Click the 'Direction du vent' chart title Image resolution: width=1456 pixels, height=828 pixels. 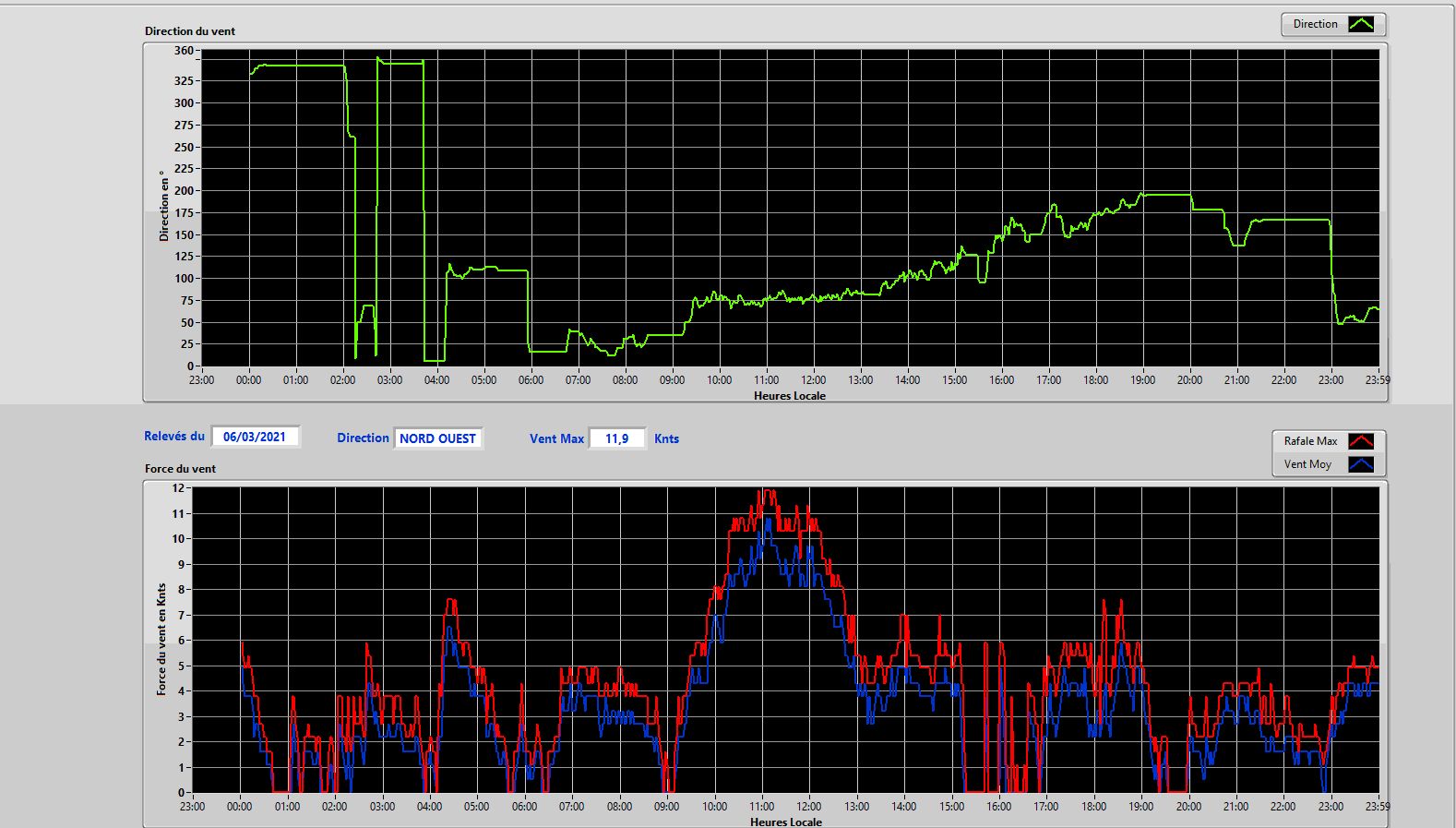(x=190, y=31)
